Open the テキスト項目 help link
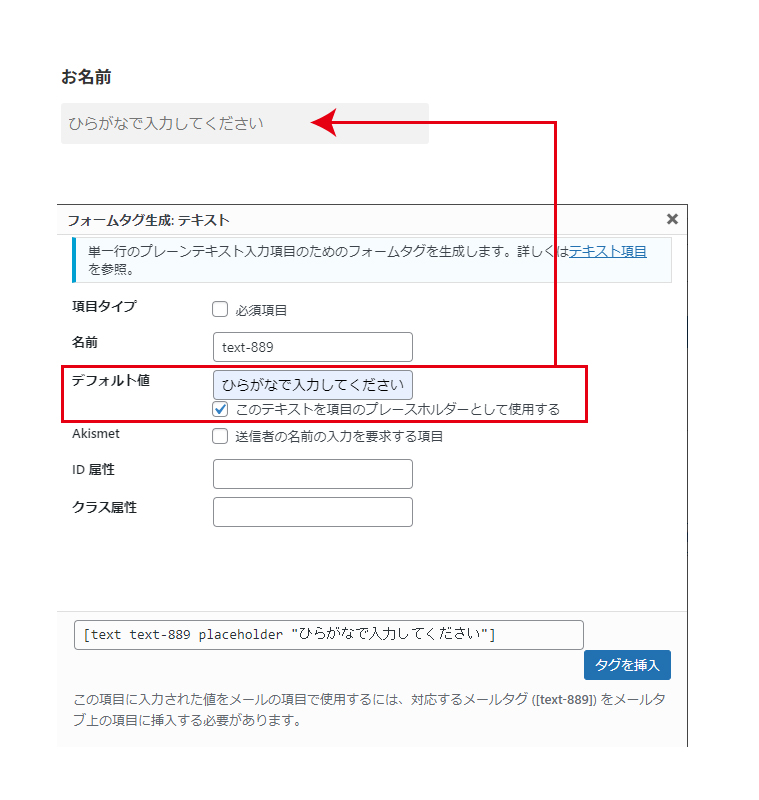Image resolution: width=759 pixels, height=800 pixels. (607, 251)
